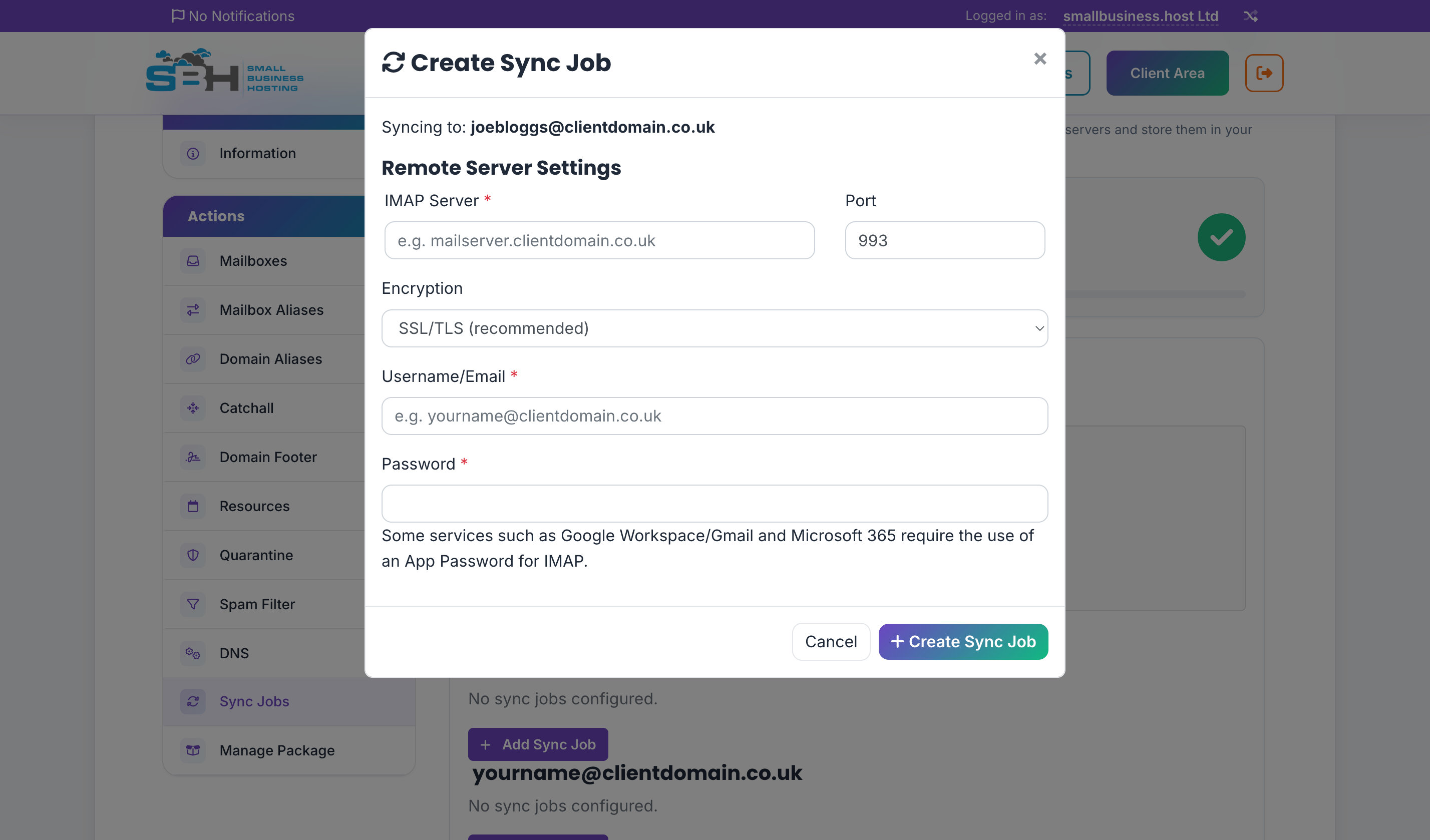Click the Domain Footer signature icon
Viewport: 1430px width, 840px height.
[193, 457]
